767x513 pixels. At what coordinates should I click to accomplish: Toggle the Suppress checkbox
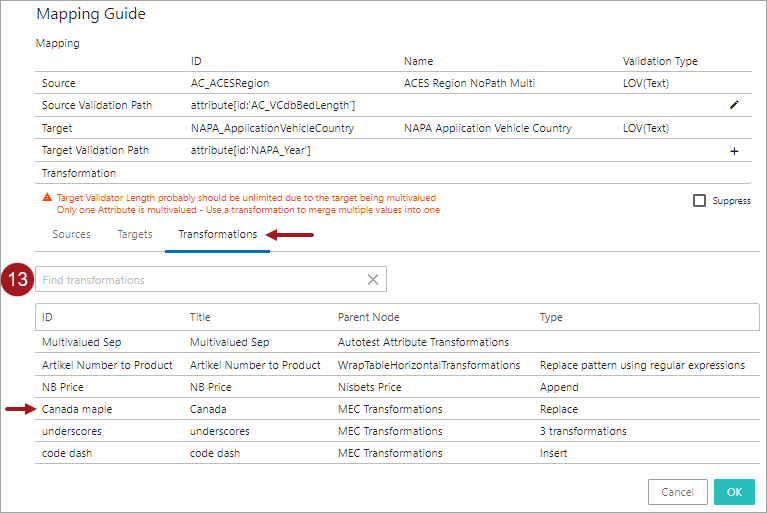(700, 200)
